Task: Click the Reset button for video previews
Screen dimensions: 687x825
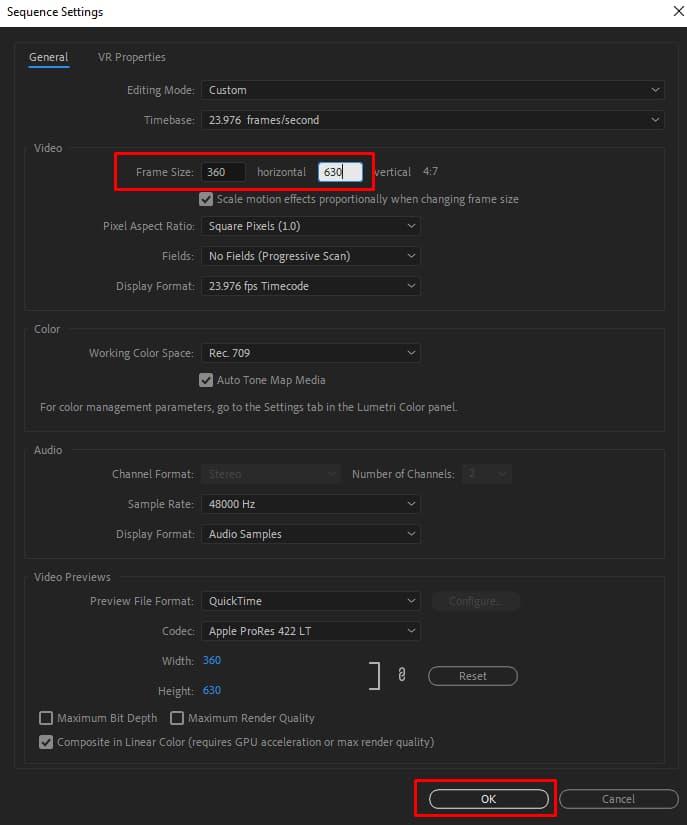Action: (472, 676)
